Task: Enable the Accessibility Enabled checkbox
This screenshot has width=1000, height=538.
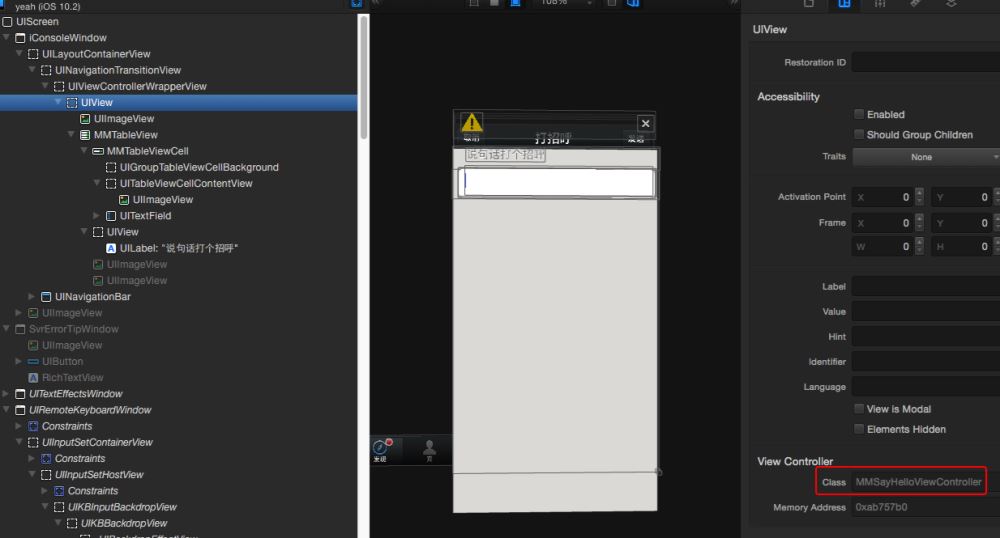Action: click(x=859, y=115)
